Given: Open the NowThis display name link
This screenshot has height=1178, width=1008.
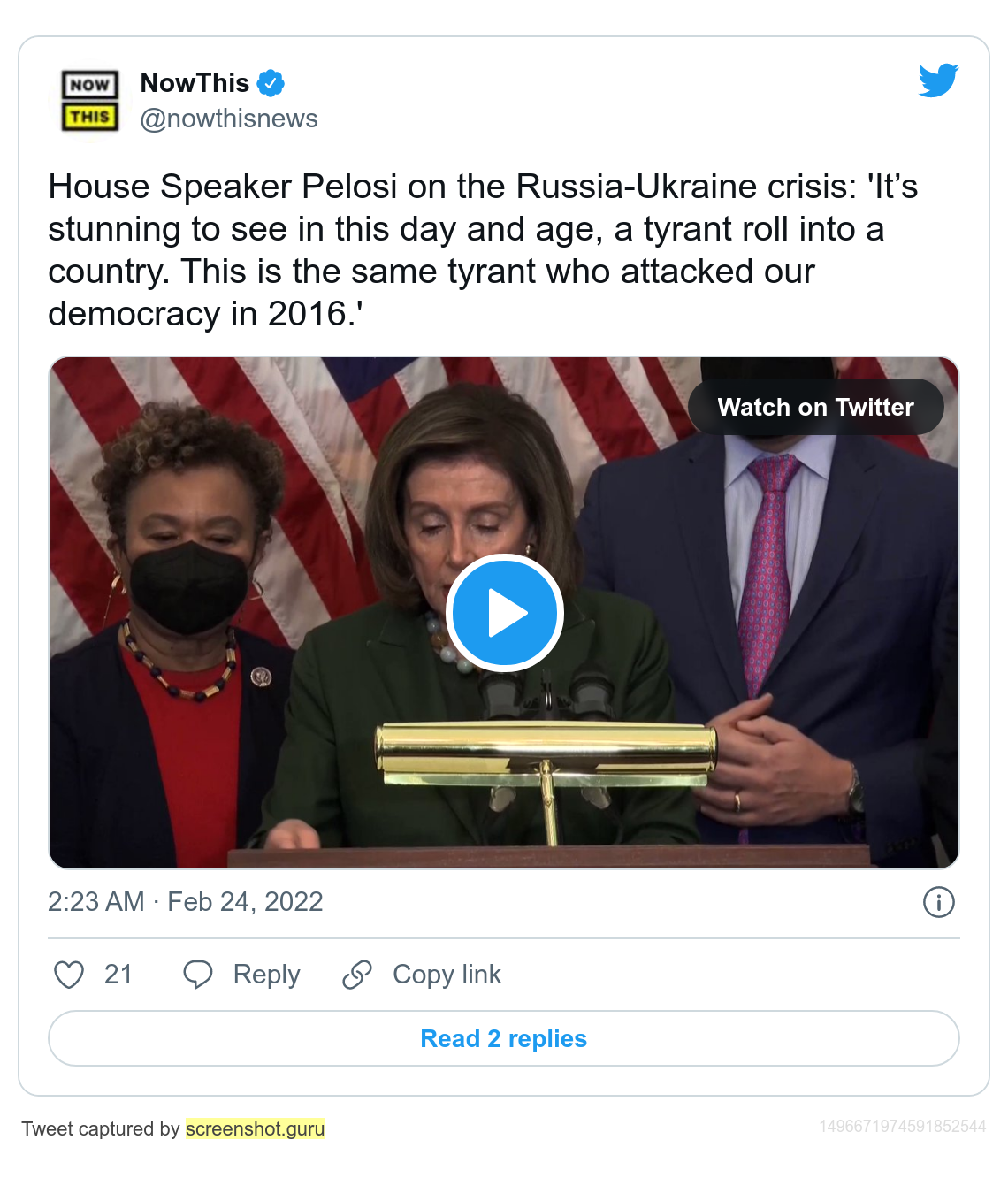Looking at the screenshot, I should pos(195,83).
